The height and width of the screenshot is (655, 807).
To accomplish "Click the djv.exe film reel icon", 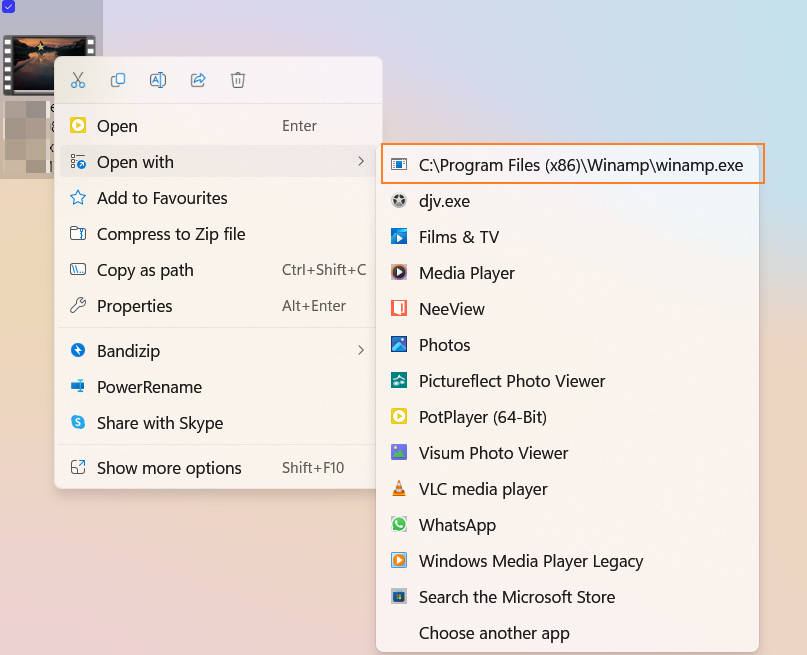I will (399, 201).
